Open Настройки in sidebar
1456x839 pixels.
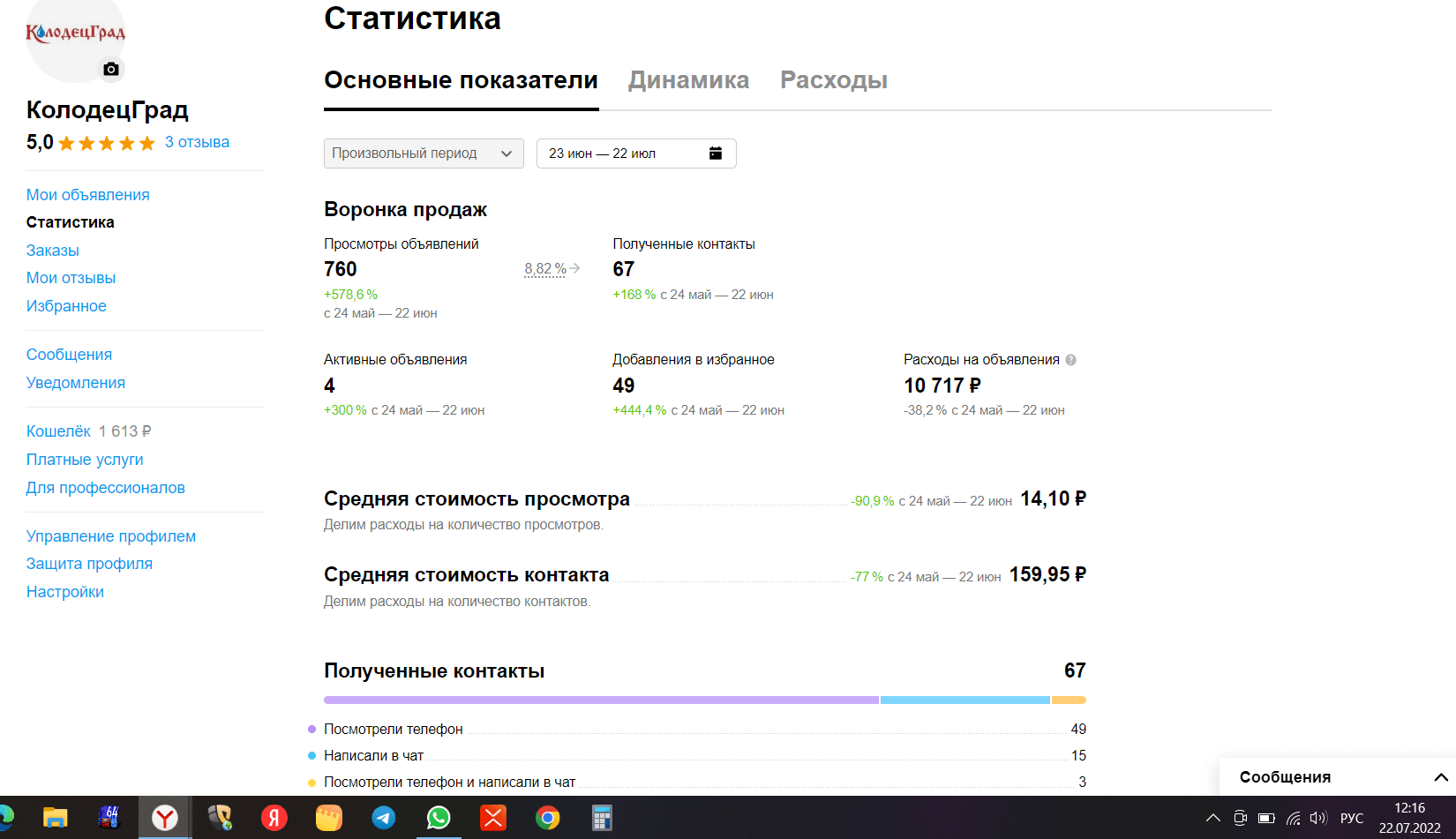pyautogui.click(x=65, y=592)
